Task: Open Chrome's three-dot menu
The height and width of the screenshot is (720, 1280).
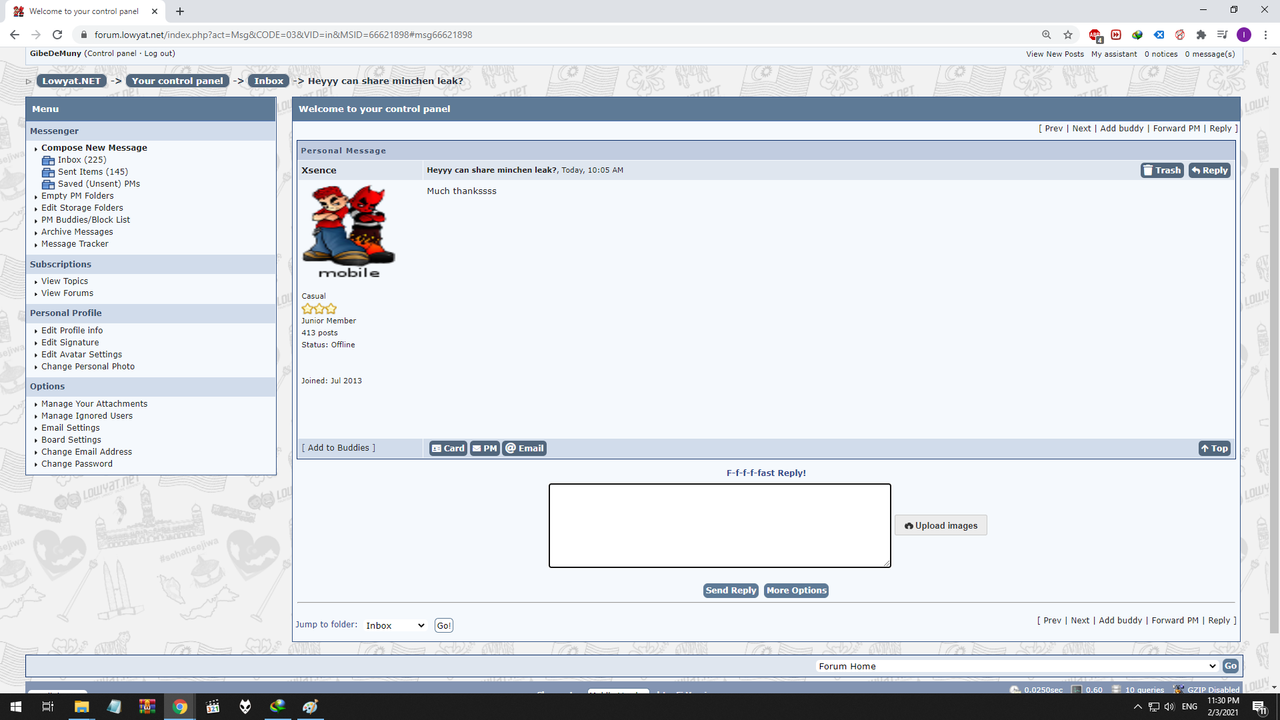Action: coord(1266,34)
